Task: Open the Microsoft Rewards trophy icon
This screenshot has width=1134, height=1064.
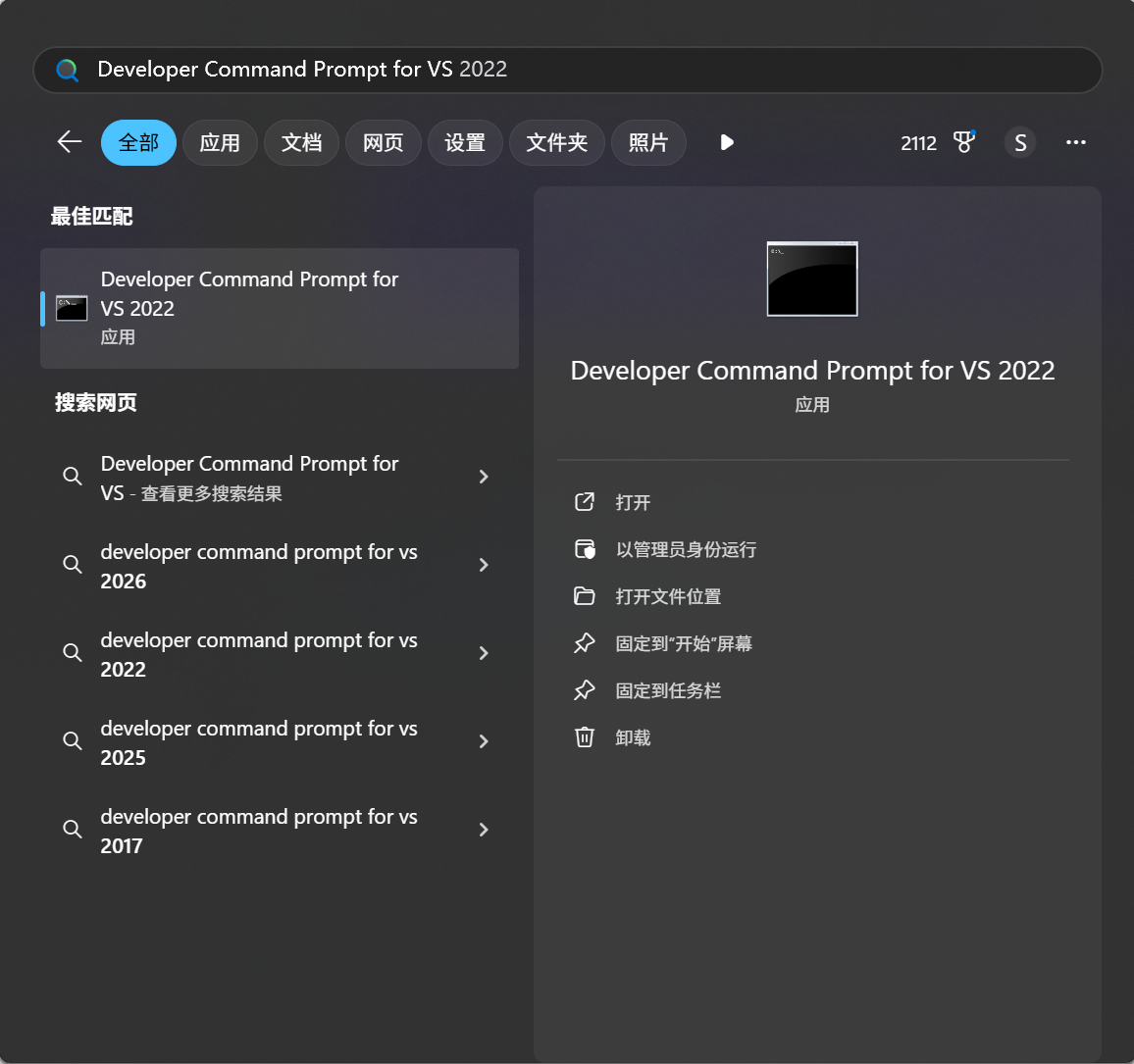Action: [x=963, y=142]
